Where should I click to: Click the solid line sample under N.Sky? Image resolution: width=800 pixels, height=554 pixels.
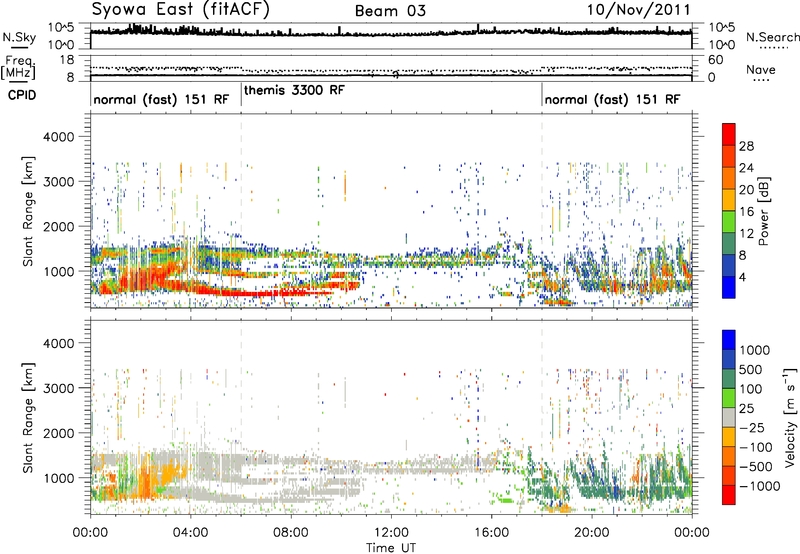tap(19, 47)
